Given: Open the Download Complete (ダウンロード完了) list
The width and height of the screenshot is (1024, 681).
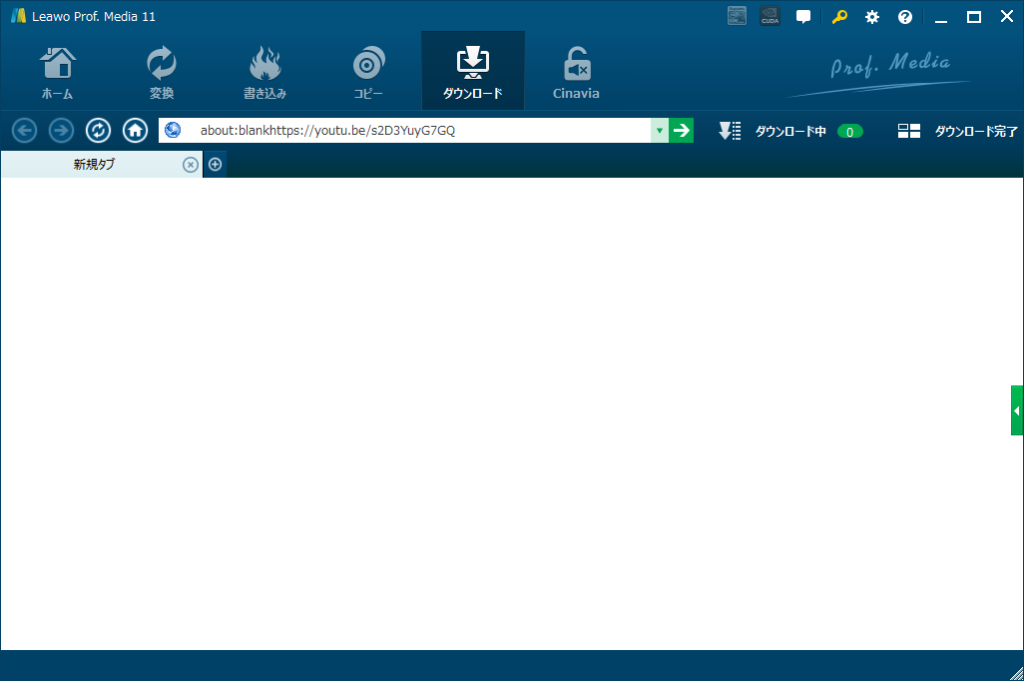Looking at the screenshot, I should point(957,131).
